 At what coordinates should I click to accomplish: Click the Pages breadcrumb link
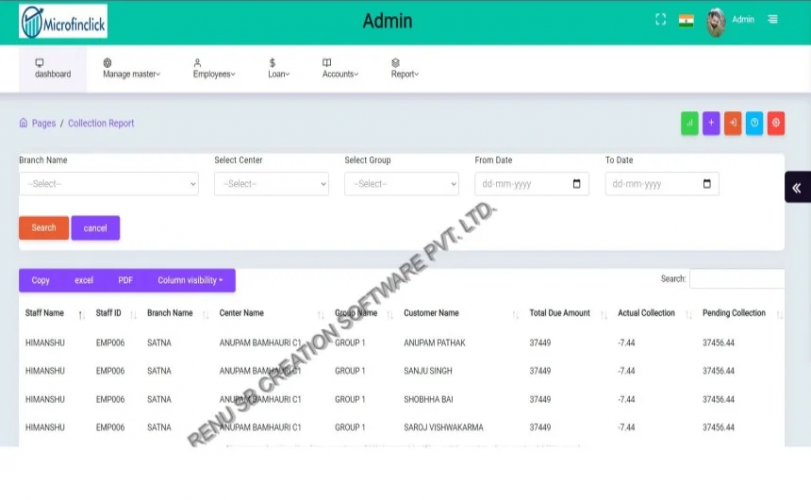[x=43, y=123]
